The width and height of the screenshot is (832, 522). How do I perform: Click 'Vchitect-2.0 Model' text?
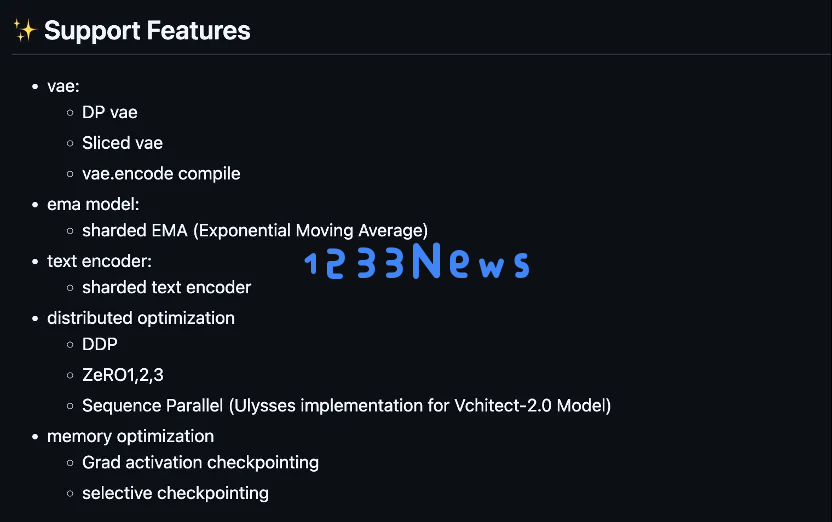tap(530, 406)
